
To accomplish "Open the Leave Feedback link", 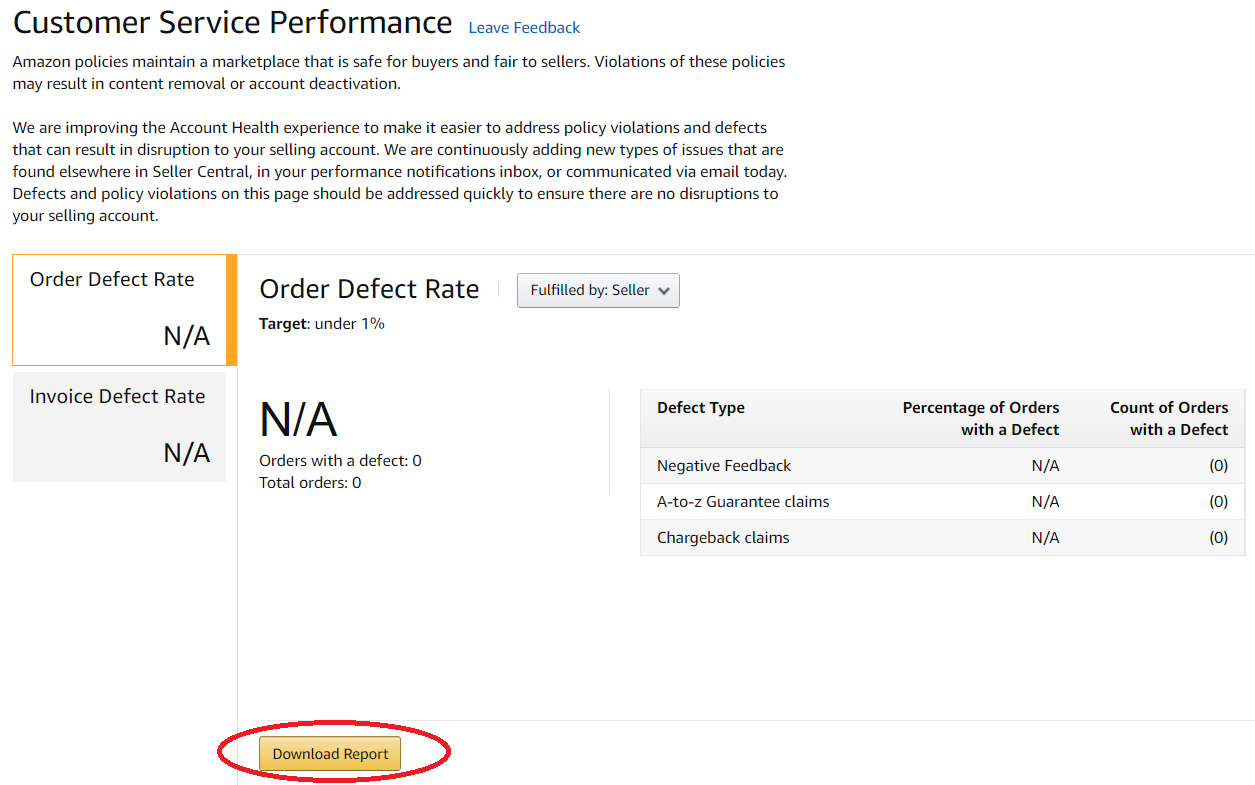I will pos(524,28).
